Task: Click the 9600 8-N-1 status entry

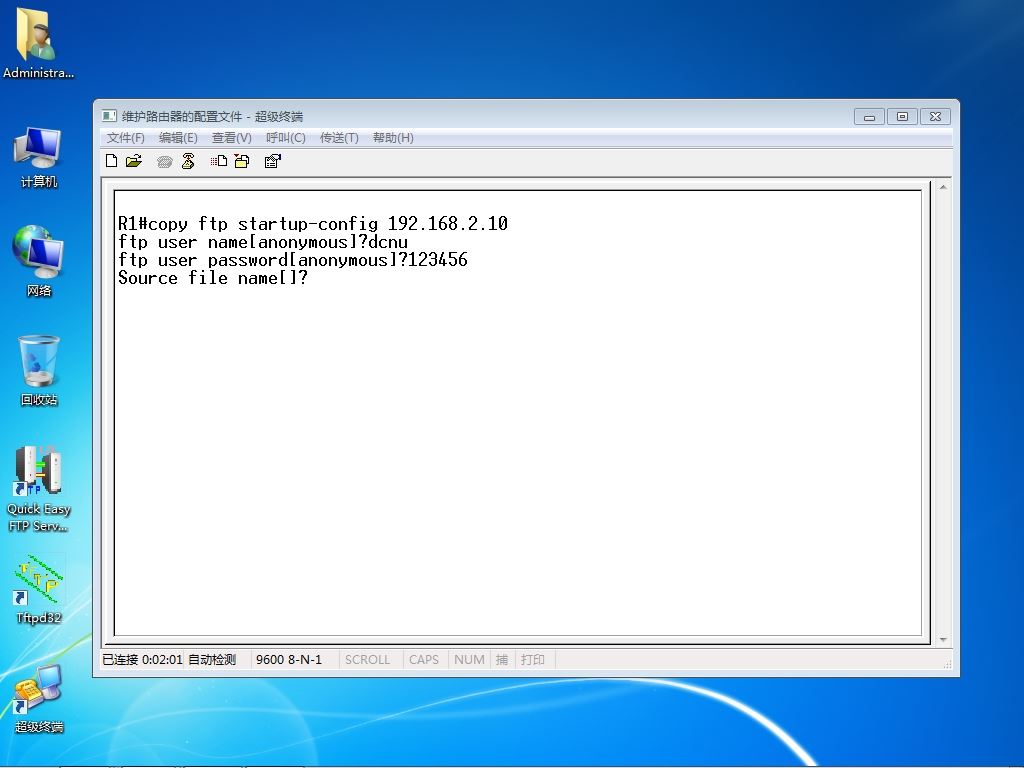Action: tap(289, 660)
